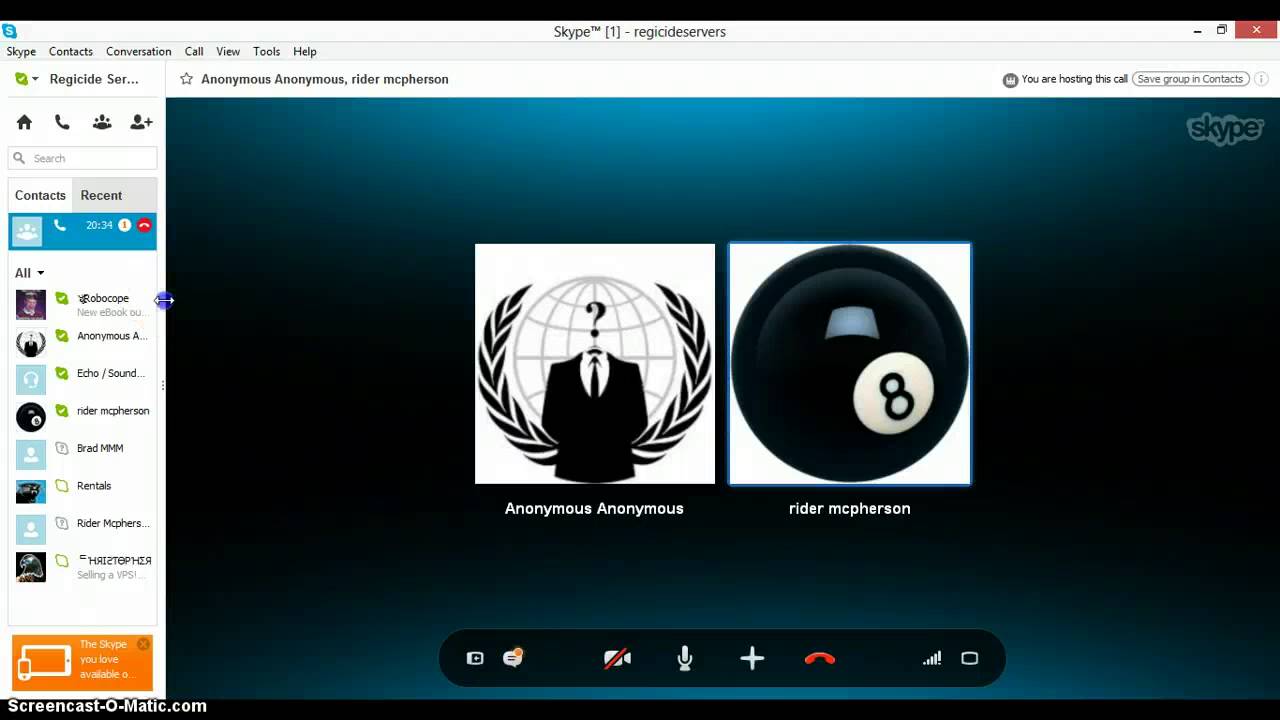Image resolution: width=1280 pixels, height=720 pixels.
Task: Show instant messages in call toolbar
Action: tap(513, 657)
